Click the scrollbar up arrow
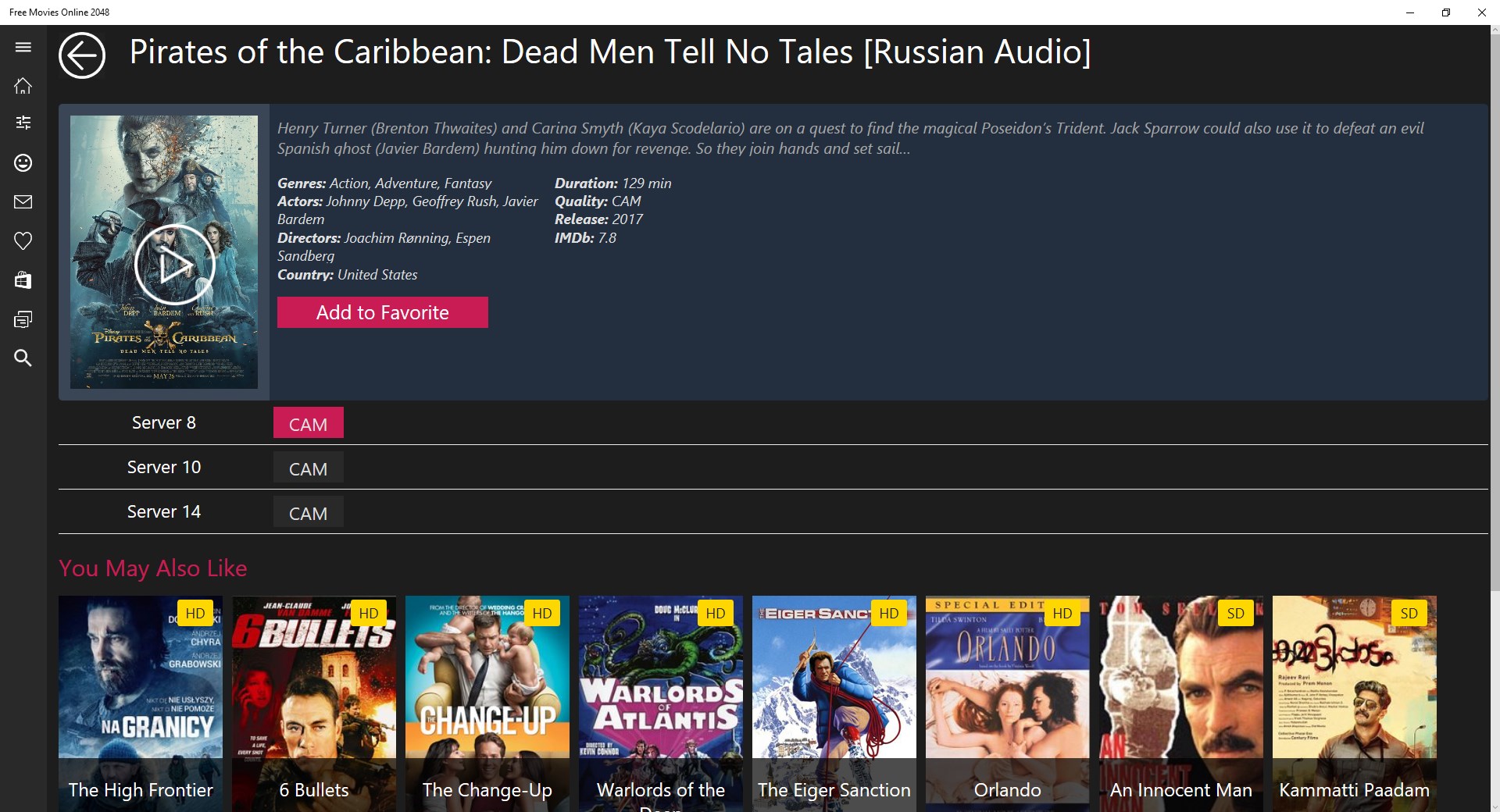This screenshot has height=812, width=1500. [1495, 30]
